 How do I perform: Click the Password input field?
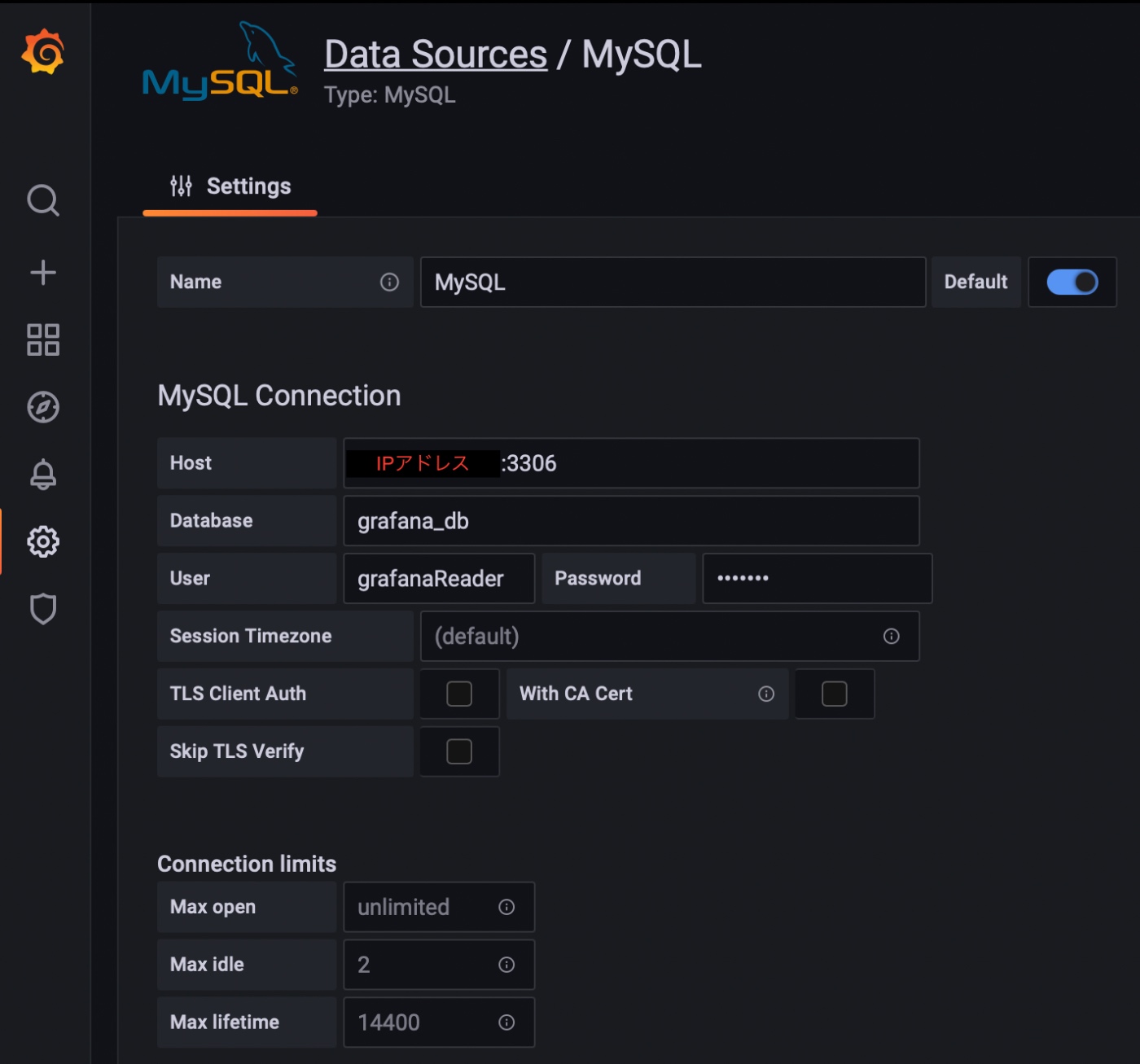[x=817, y=578]
